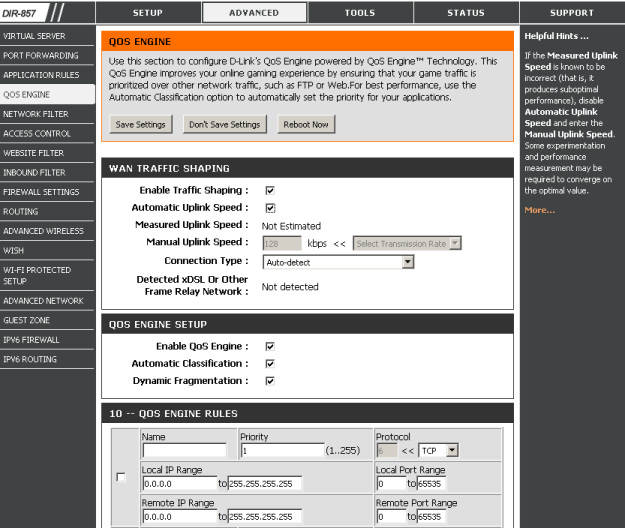The image size is (625, 528).
Task: Select the ADVANCED tab
Action: 254,13
